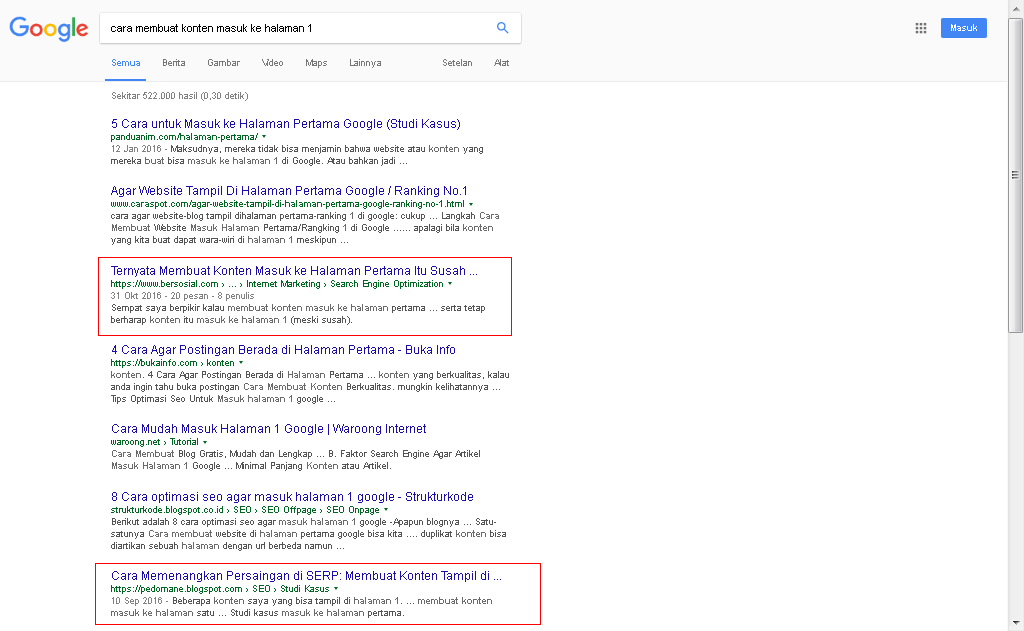Click the blue search magnifier icon
This screenshot has height=631, width=1024.
click(502, 27)
